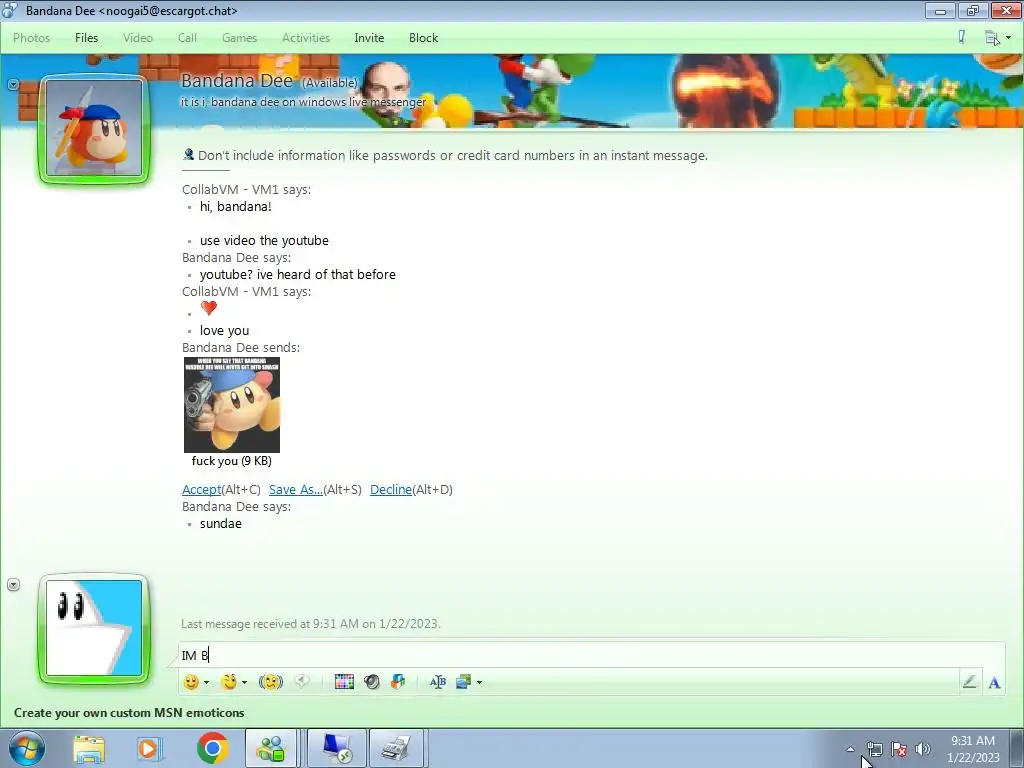The width and height of the screenshot is (1024, 768).
Task: Click the 'Last message received' status line
Action: (311, 624)
